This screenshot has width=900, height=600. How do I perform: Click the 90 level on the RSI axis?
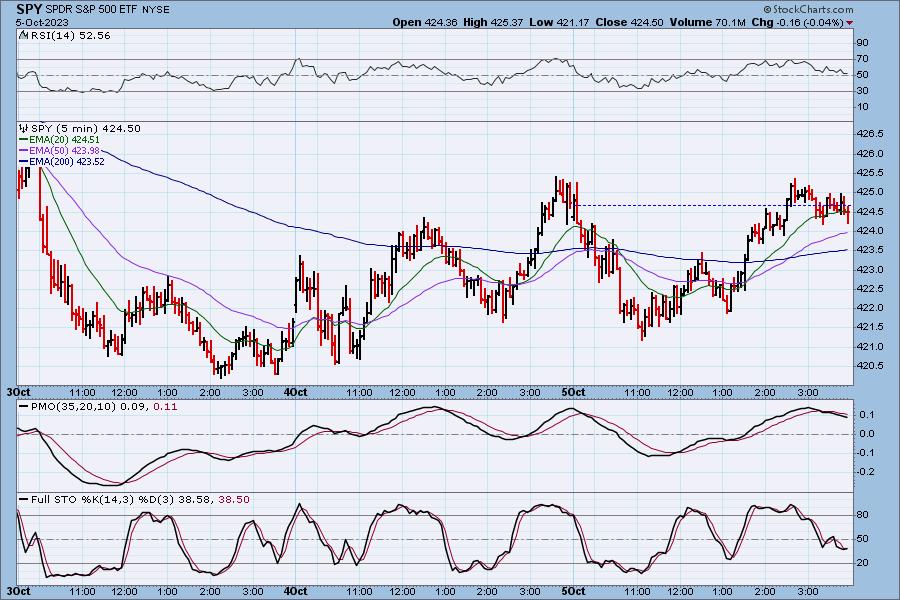click(862, 42)
